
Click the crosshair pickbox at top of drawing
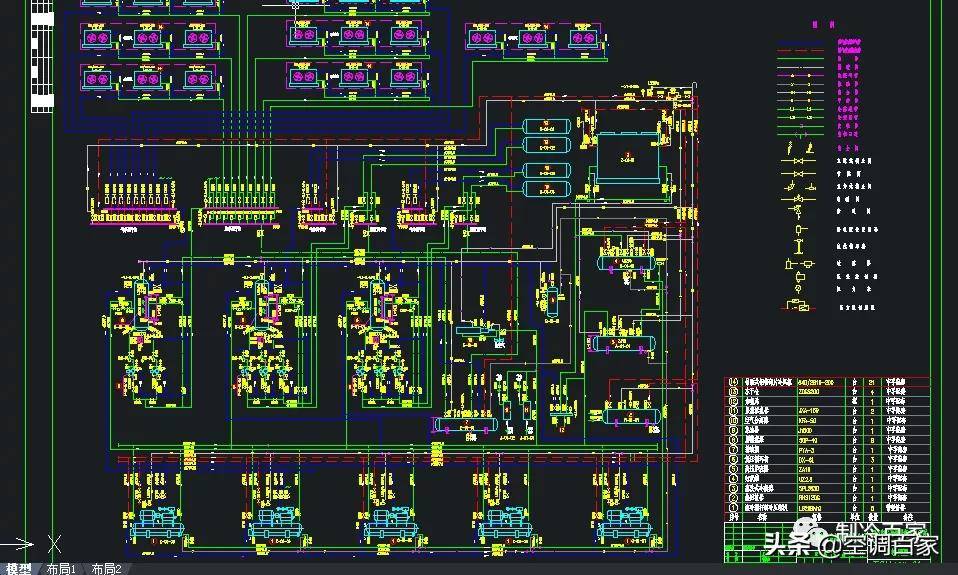(x=295, y=3)
